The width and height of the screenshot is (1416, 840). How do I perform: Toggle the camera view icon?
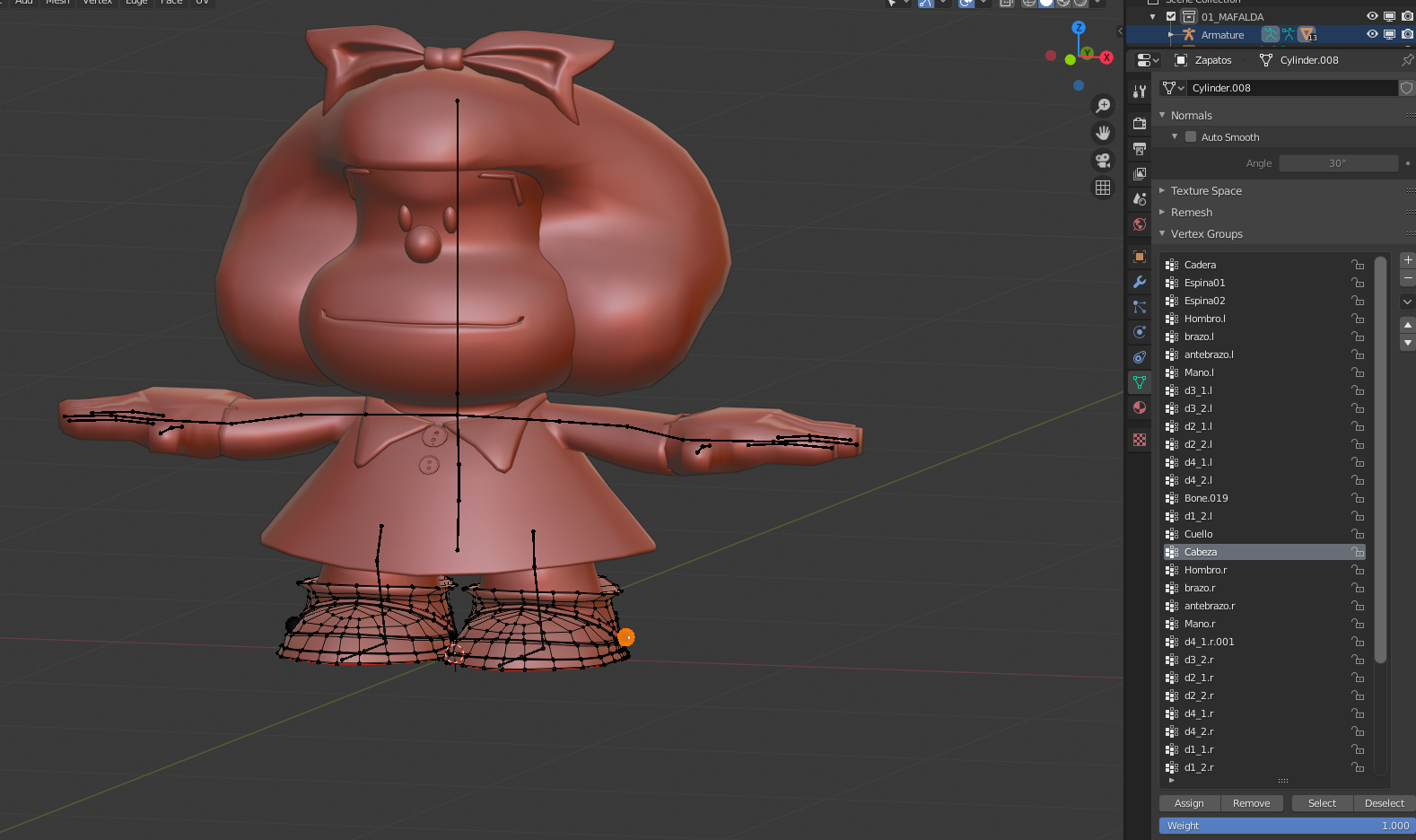coord(1103,161)
